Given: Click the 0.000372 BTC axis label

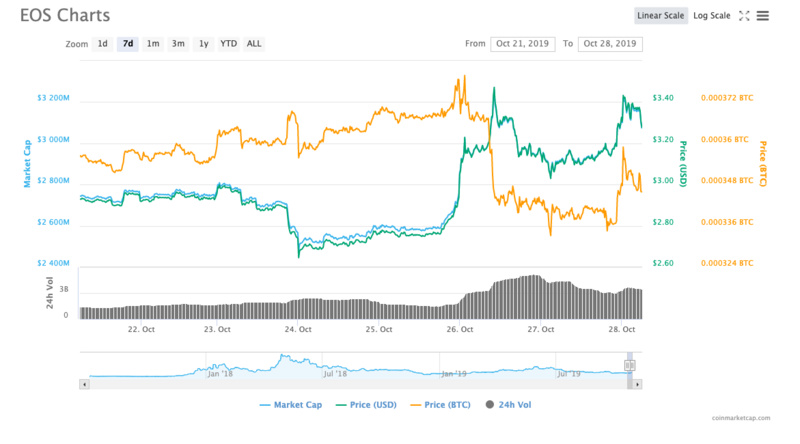Looking at the screenshot, I should [x=727, y=98].
